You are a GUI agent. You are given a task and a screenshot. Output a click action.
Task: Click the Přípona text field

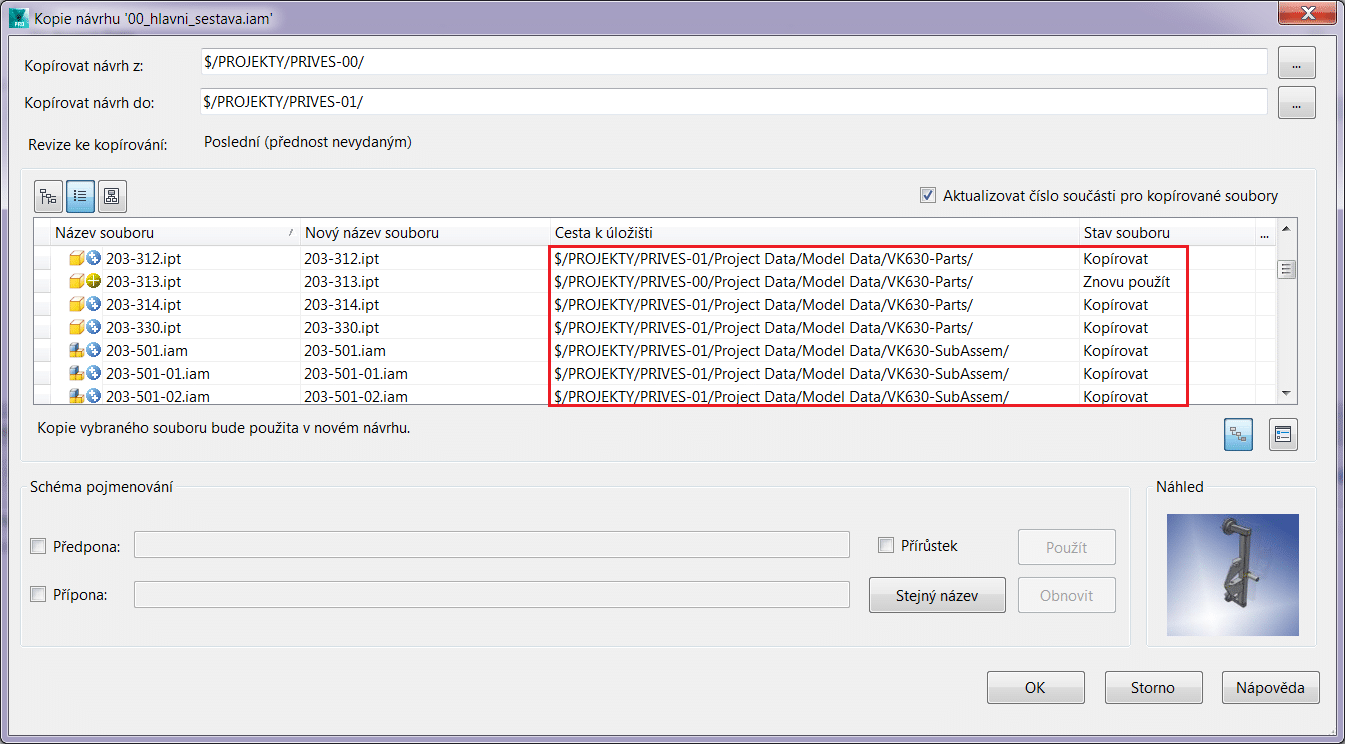tap(491, 594)
